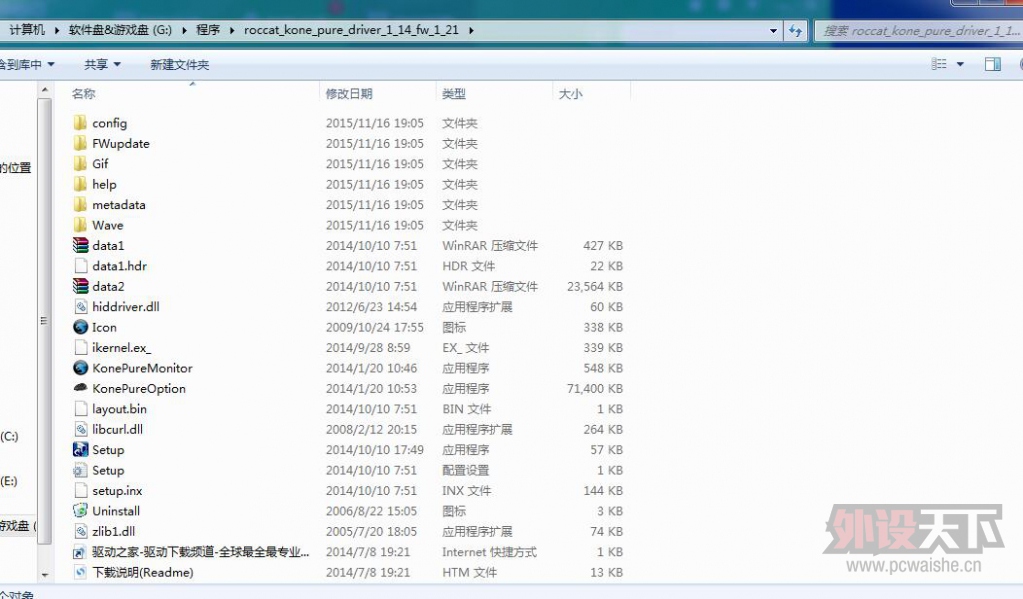This screenshot has width=1023, height=599.
Task: Navigate to 程序 folder in breadcrumb
Action: coord(208,30)
